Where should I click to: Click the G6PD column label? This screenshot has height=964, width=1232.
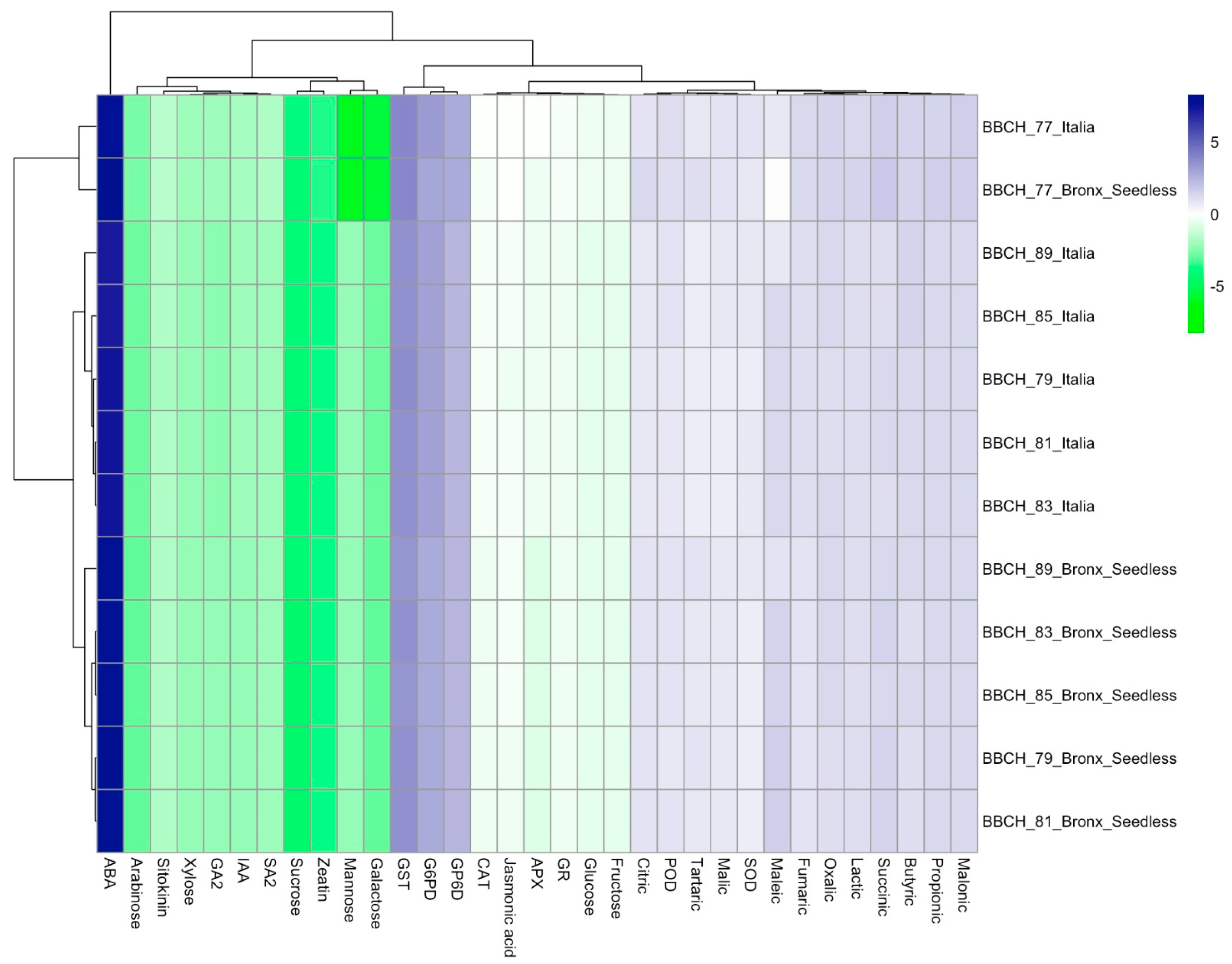pos(430,879)
